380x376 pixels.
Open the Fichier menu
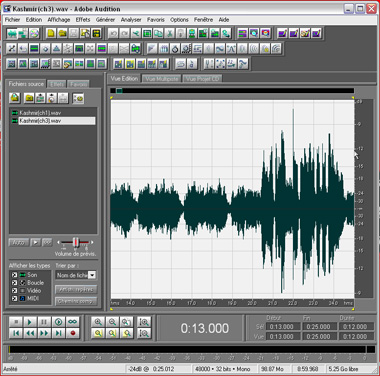12,20
